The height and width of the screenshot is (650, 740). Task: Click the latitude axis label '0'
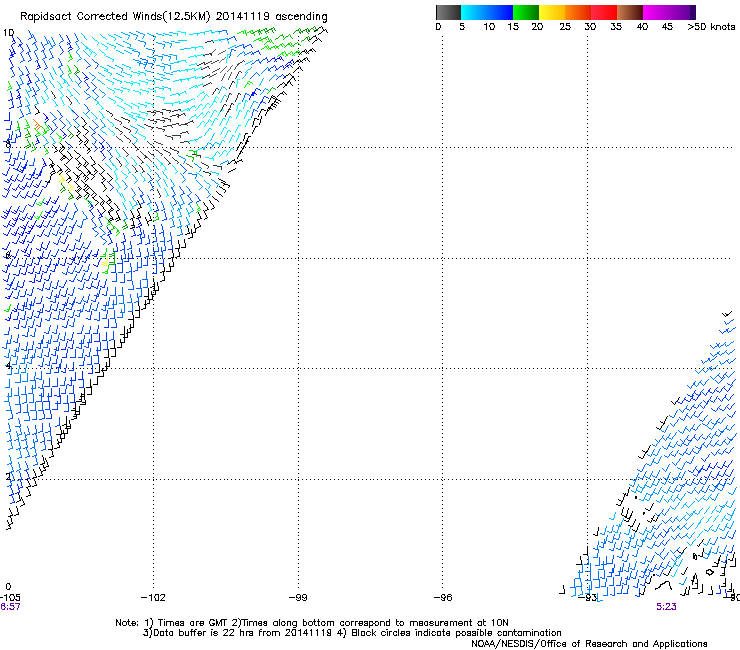coord(8,587)
